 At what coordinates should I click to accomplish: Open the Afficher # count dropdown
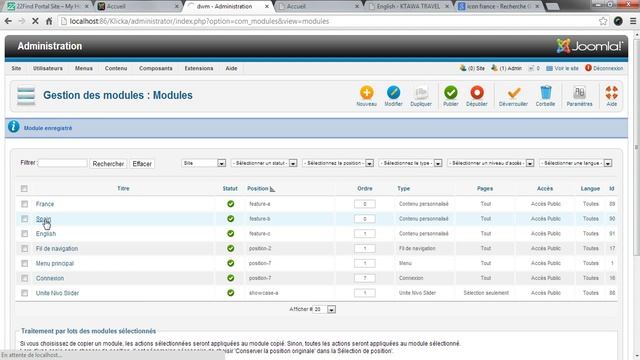tap(324, 309)
